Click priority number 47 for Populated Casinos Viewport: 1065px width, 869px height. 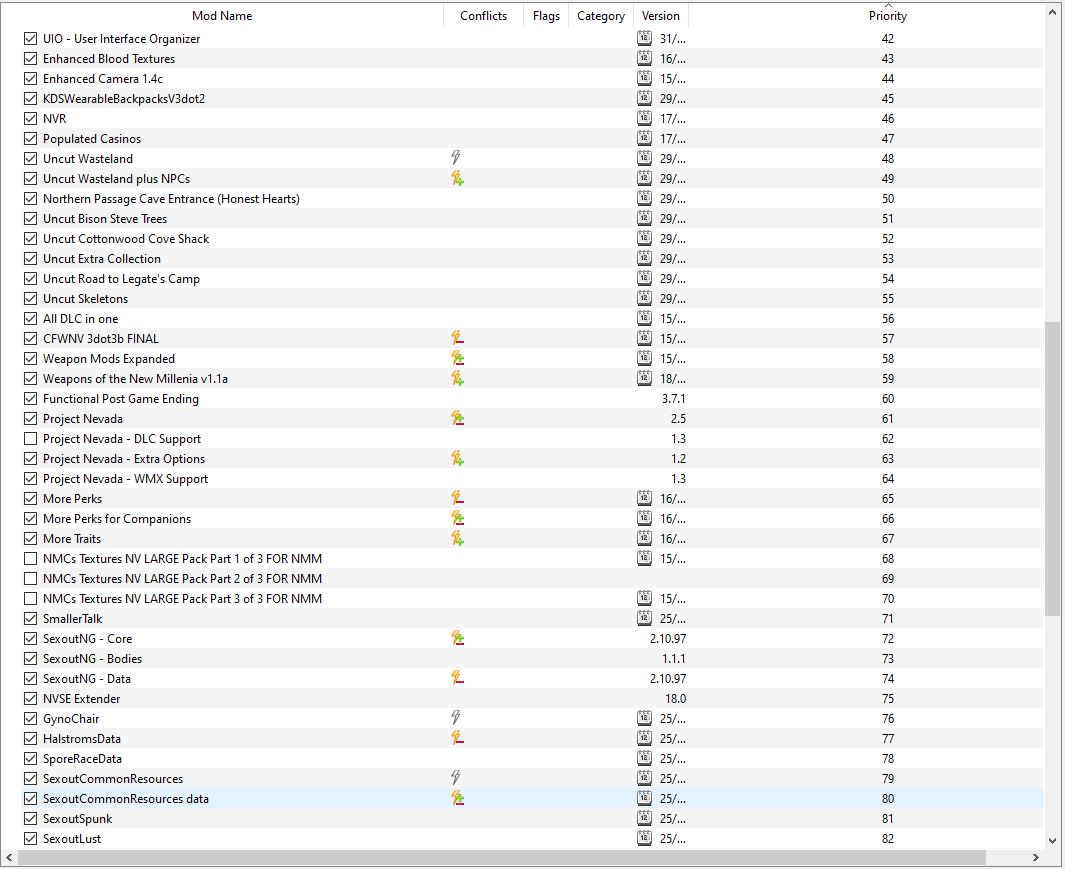[888, 139]
